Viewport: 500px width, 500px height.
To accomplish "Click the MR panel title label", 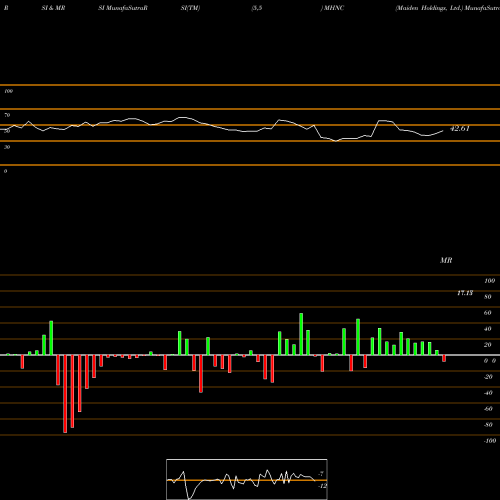I will point(446,260).
